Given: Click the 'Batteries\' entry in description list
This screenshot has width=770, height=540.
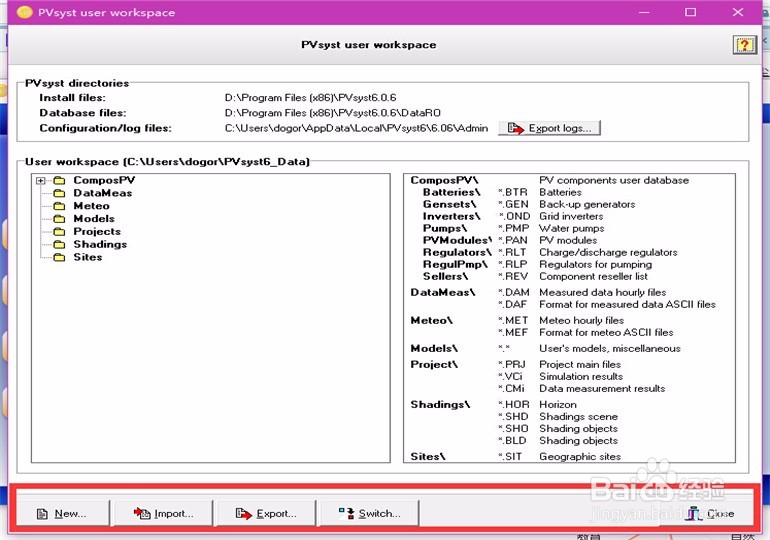Looking at the screenshot, I should 451,192.
